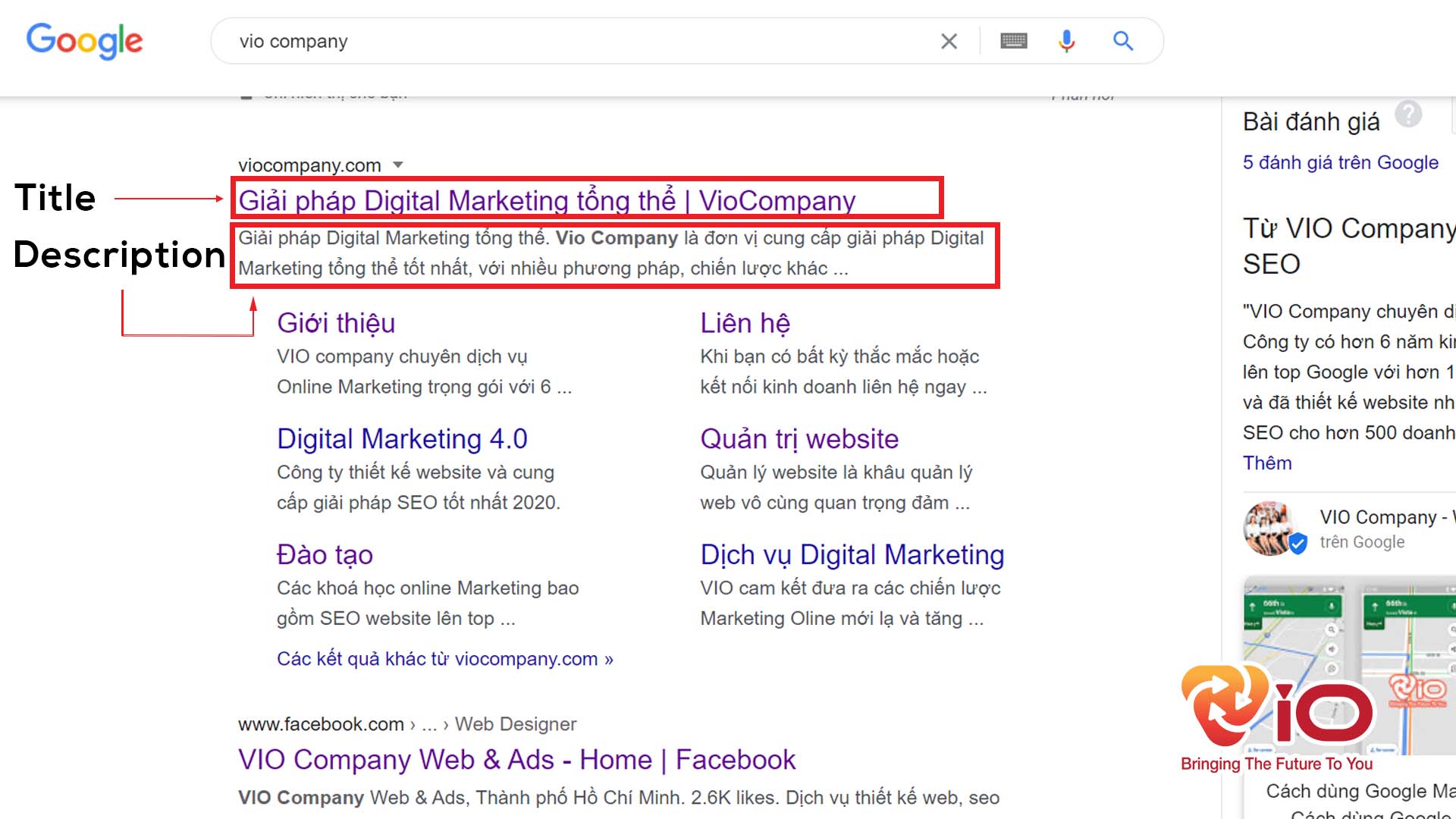Click snippet 'Công ty thiết kế website và cung'
Image resolution: width=1456 pixels, height=819 pixels.
(x=416, y=472)
